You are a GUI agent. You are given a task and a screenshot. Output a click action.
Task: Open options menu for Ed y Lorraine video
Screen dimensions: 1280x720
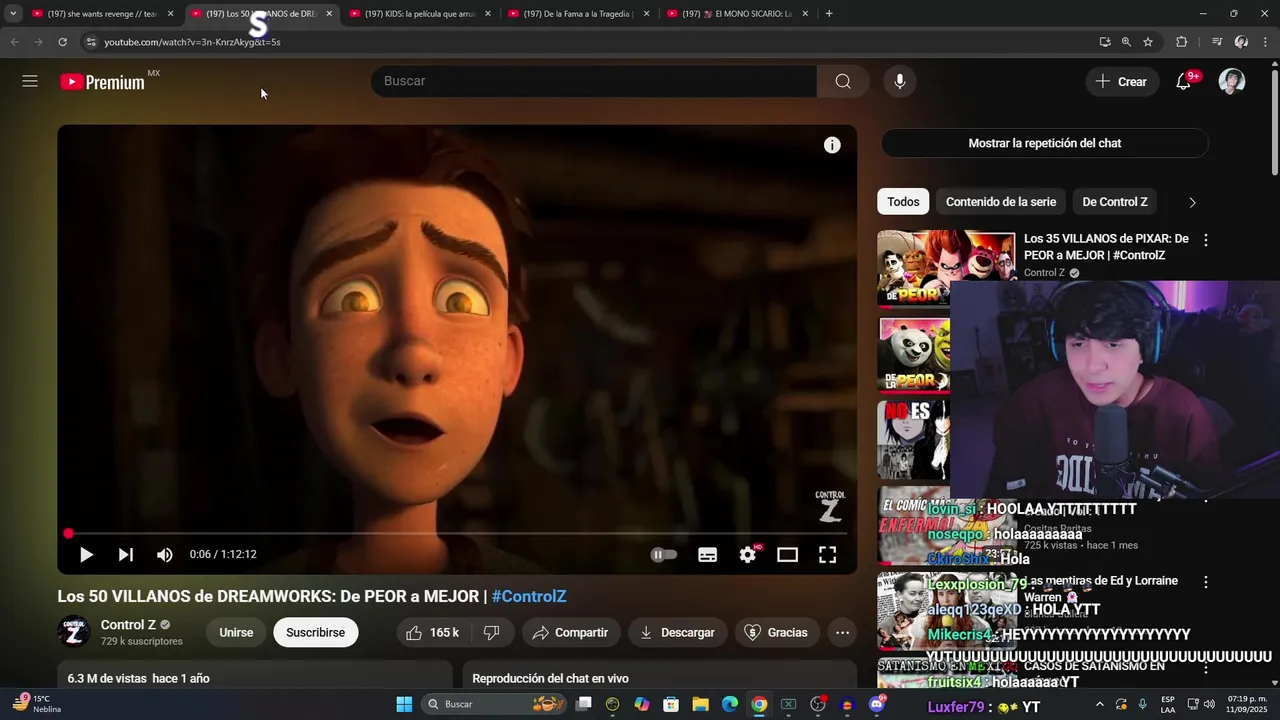[x=1205, y=582]
